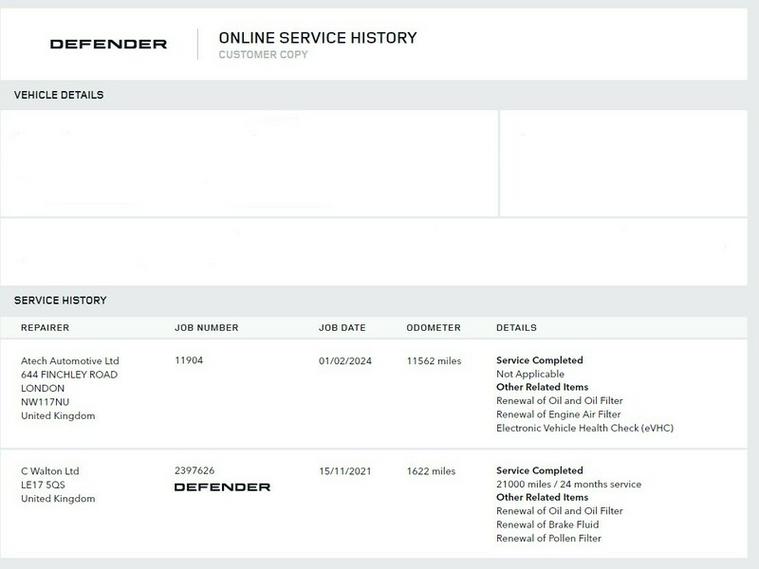Click 21000 miles / 24 months service
The height and width of the screenshot is (569, 759).
(569, 484)
